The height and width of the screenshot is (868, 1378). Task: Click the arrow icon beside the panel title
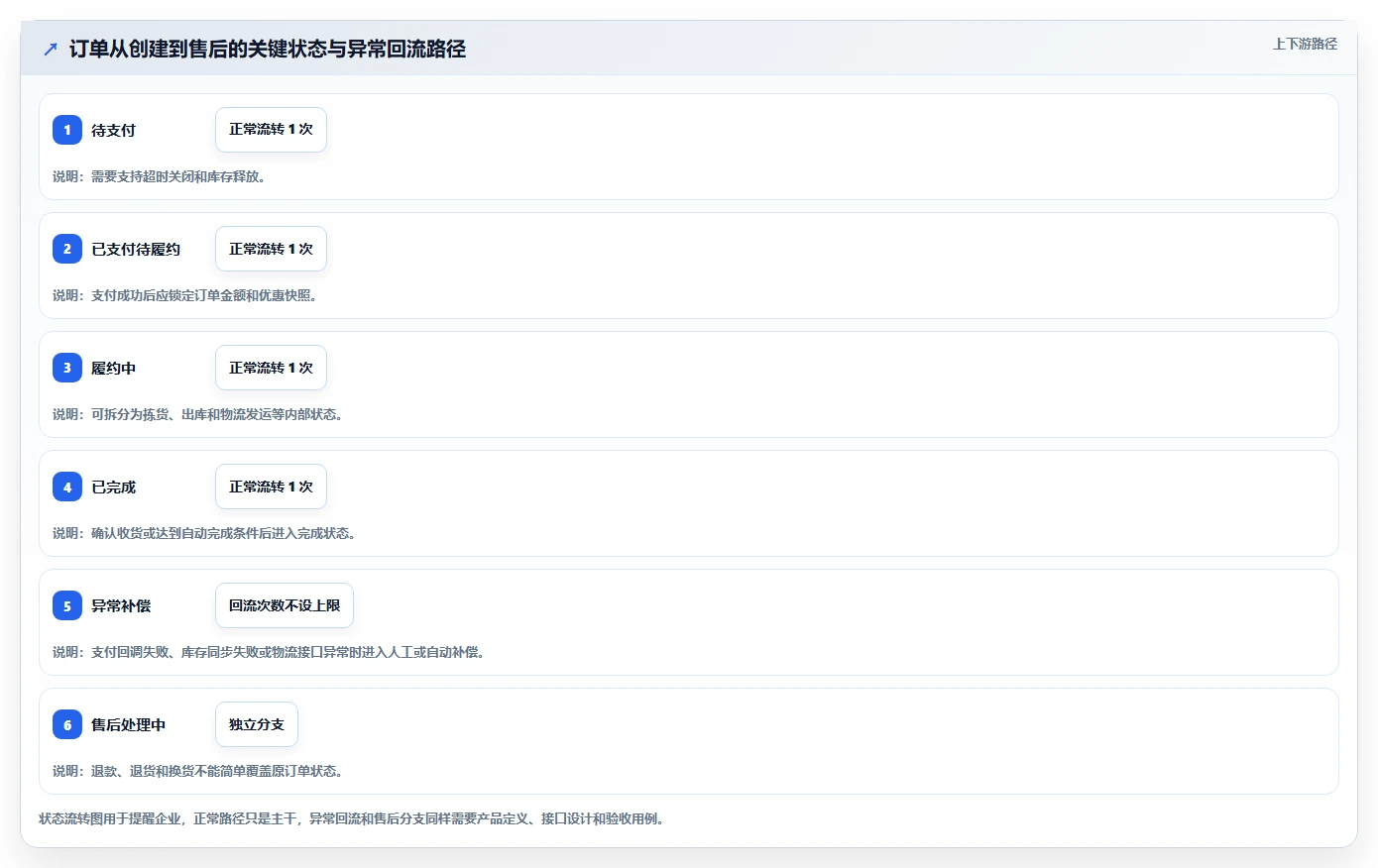tap(51, 49)
